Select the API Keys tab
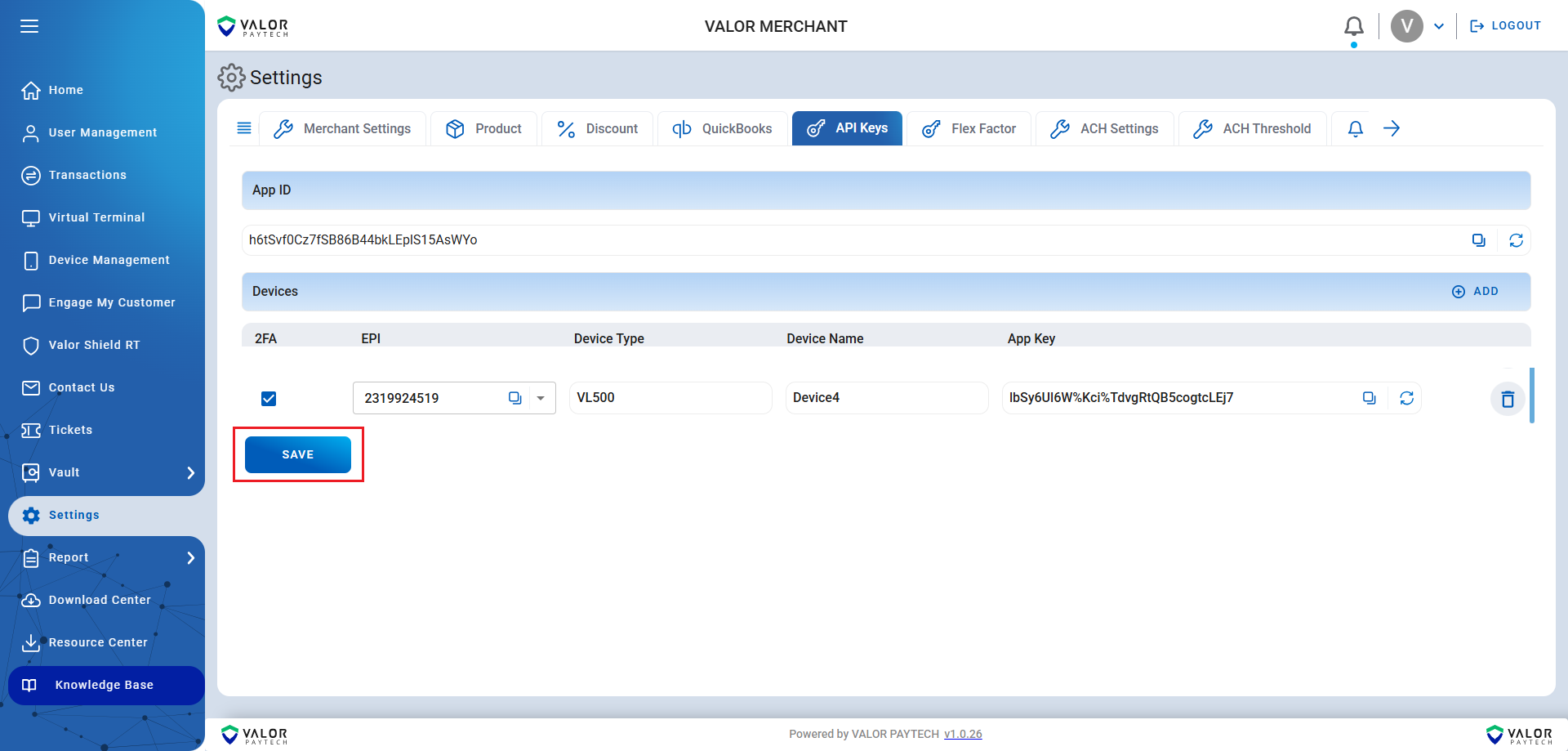 pyautogui.click(x=847, y=128)
